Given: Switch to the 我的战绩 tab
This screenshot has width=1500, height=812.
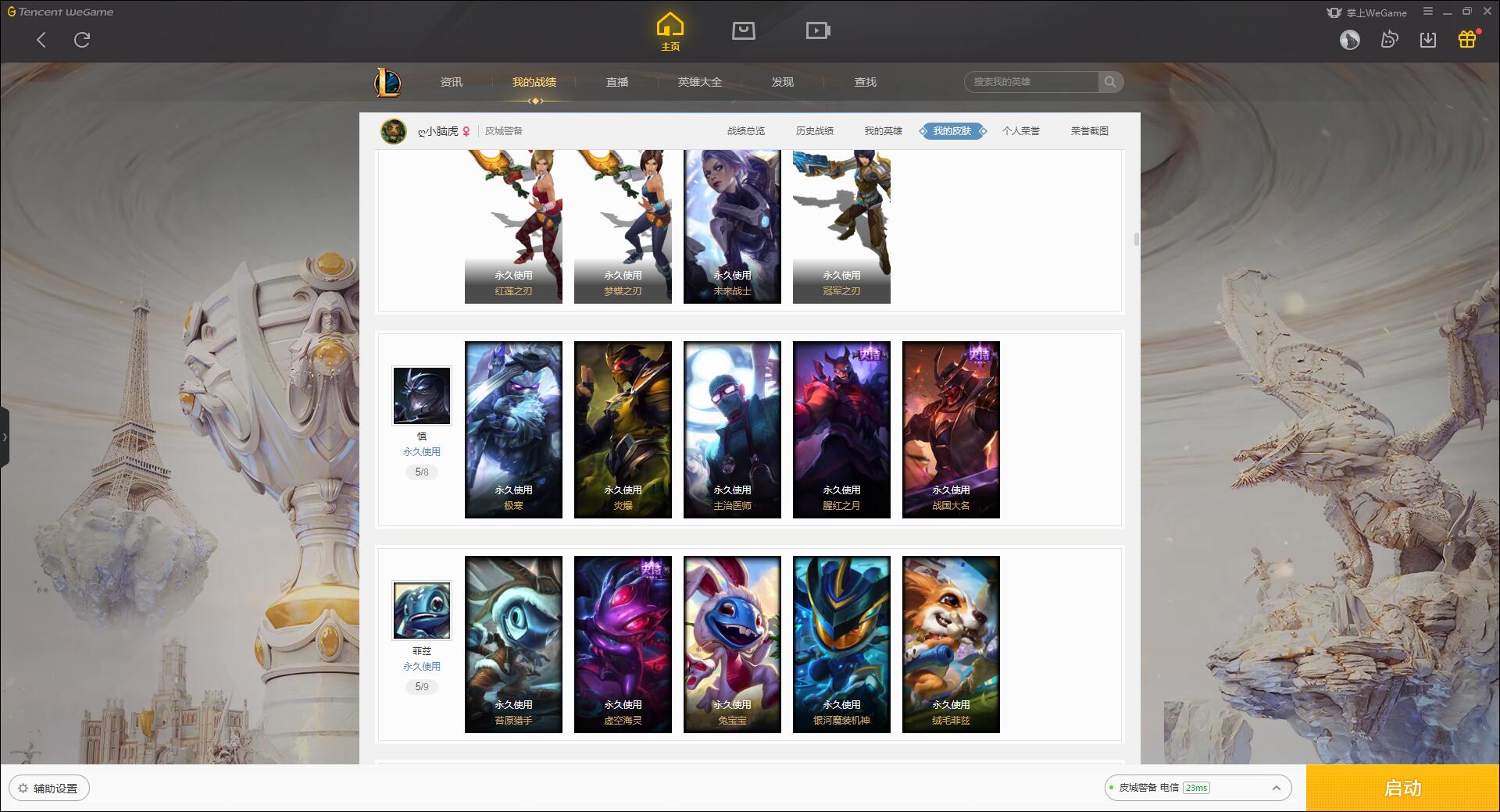Looking at the screenshot, I should (534, 82).
